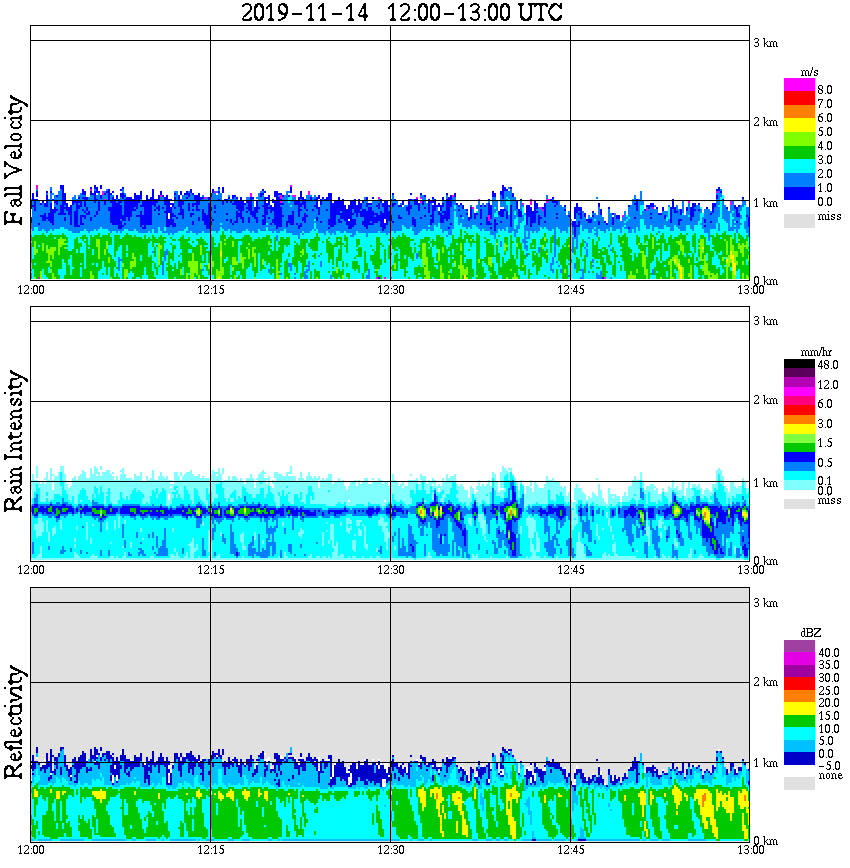This screenshot has width=850, height=868.
Task: Pick the green 10.0 swatch in the dBZ legend
Action: pyautogui.click(x=799, y=720)
